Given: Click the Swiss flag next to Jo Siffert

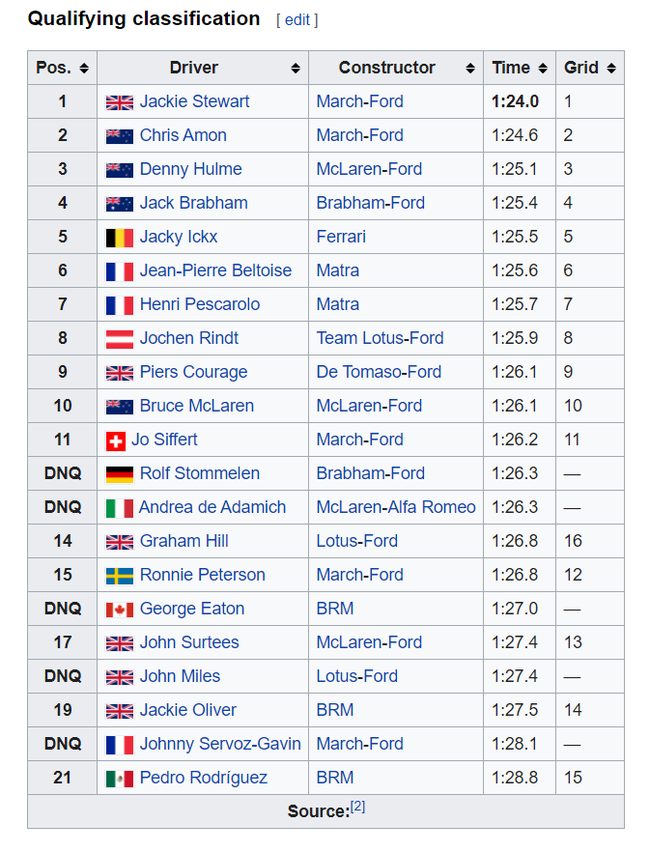Looking at the screenshot, I should (x=115, y=441).
